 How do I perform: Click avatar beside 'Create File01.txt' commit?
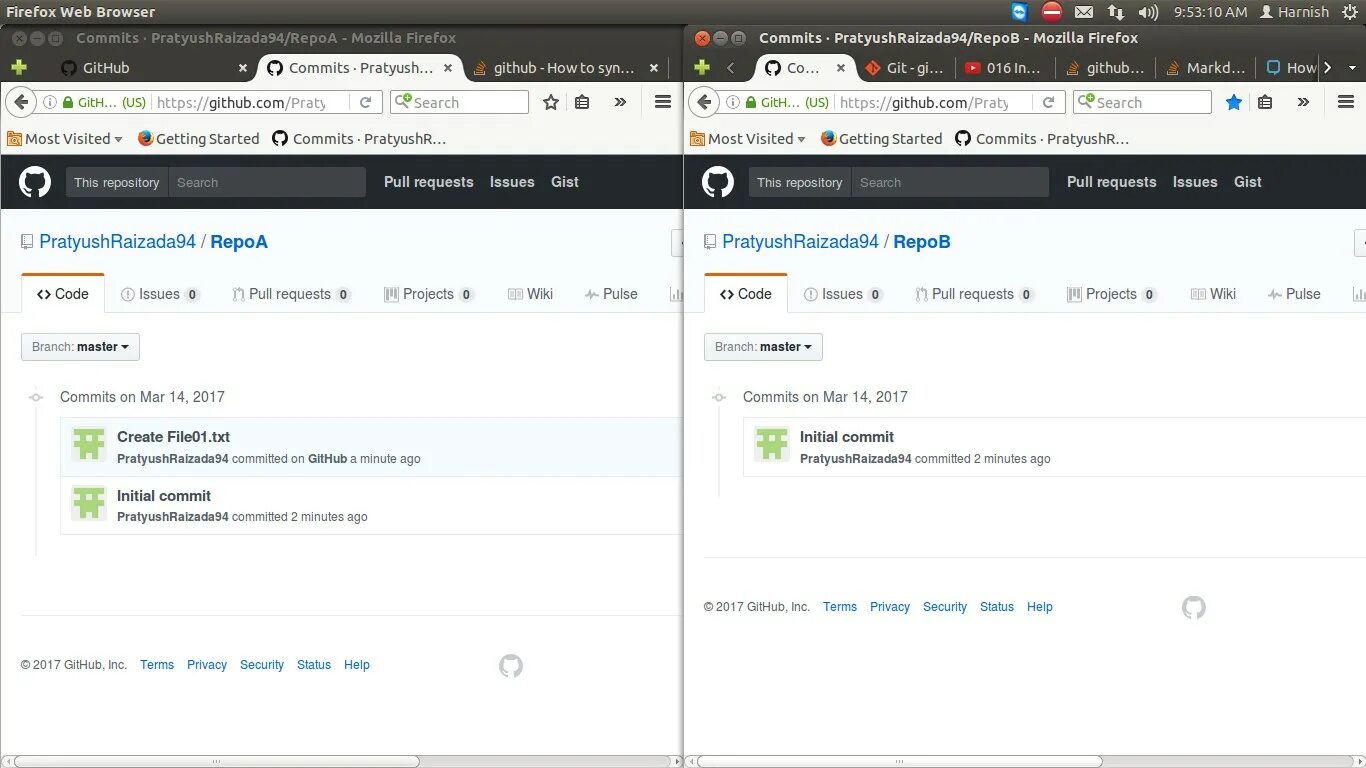pyautogui.click(x=89, y=445)
